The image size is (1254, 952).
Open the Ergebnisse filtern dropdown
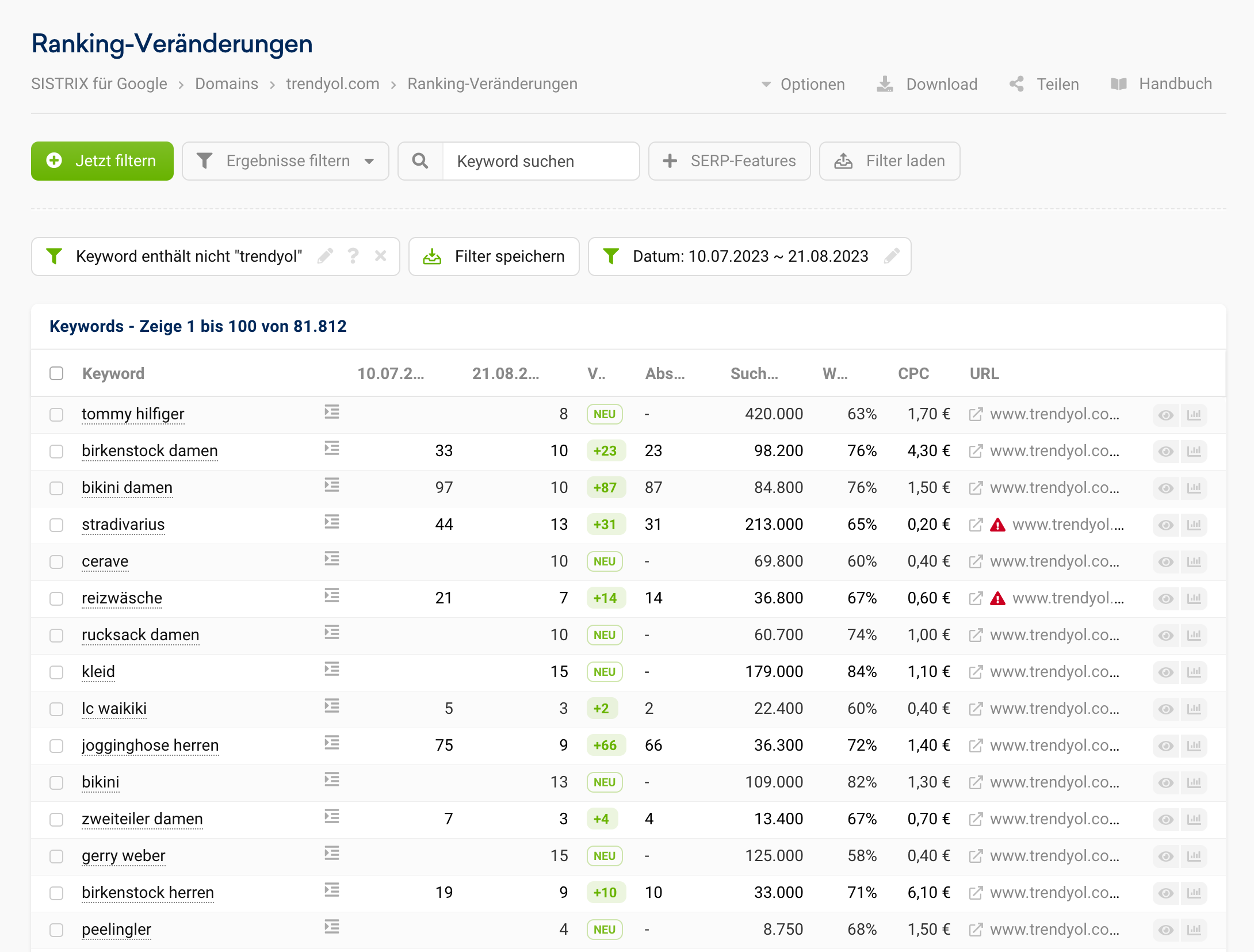285,161
